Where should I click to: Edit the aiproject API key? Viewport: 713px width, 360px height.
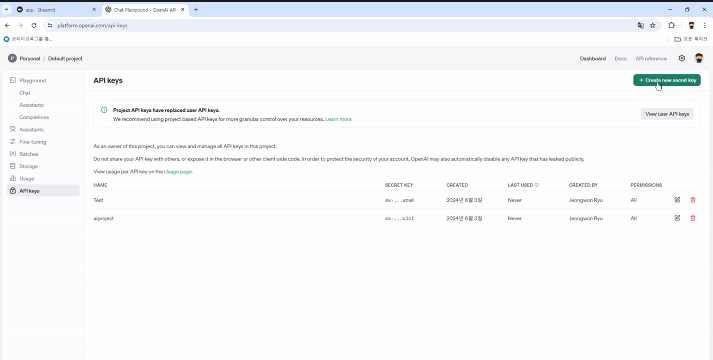point(677,218)
